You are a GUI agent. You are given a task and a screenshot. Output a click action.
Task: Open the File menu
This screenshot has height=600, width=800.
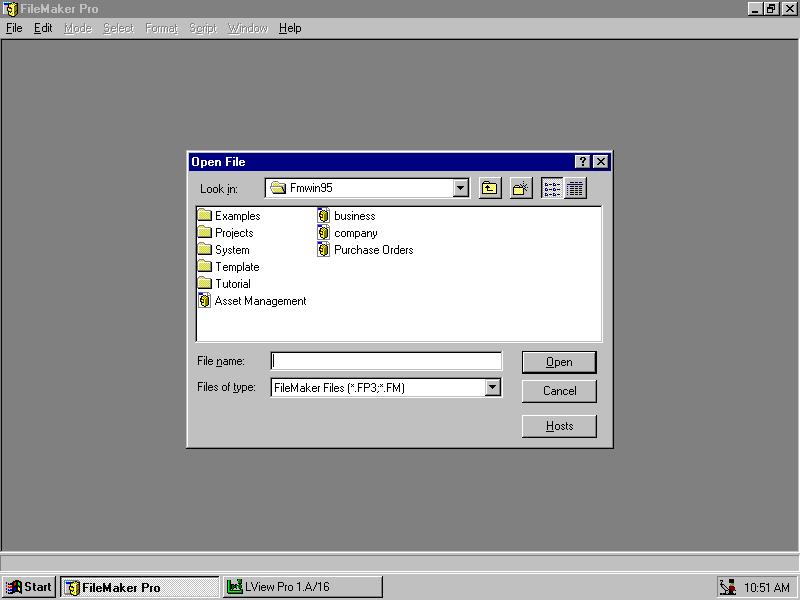pyautogui.click(x=14, y=28)
